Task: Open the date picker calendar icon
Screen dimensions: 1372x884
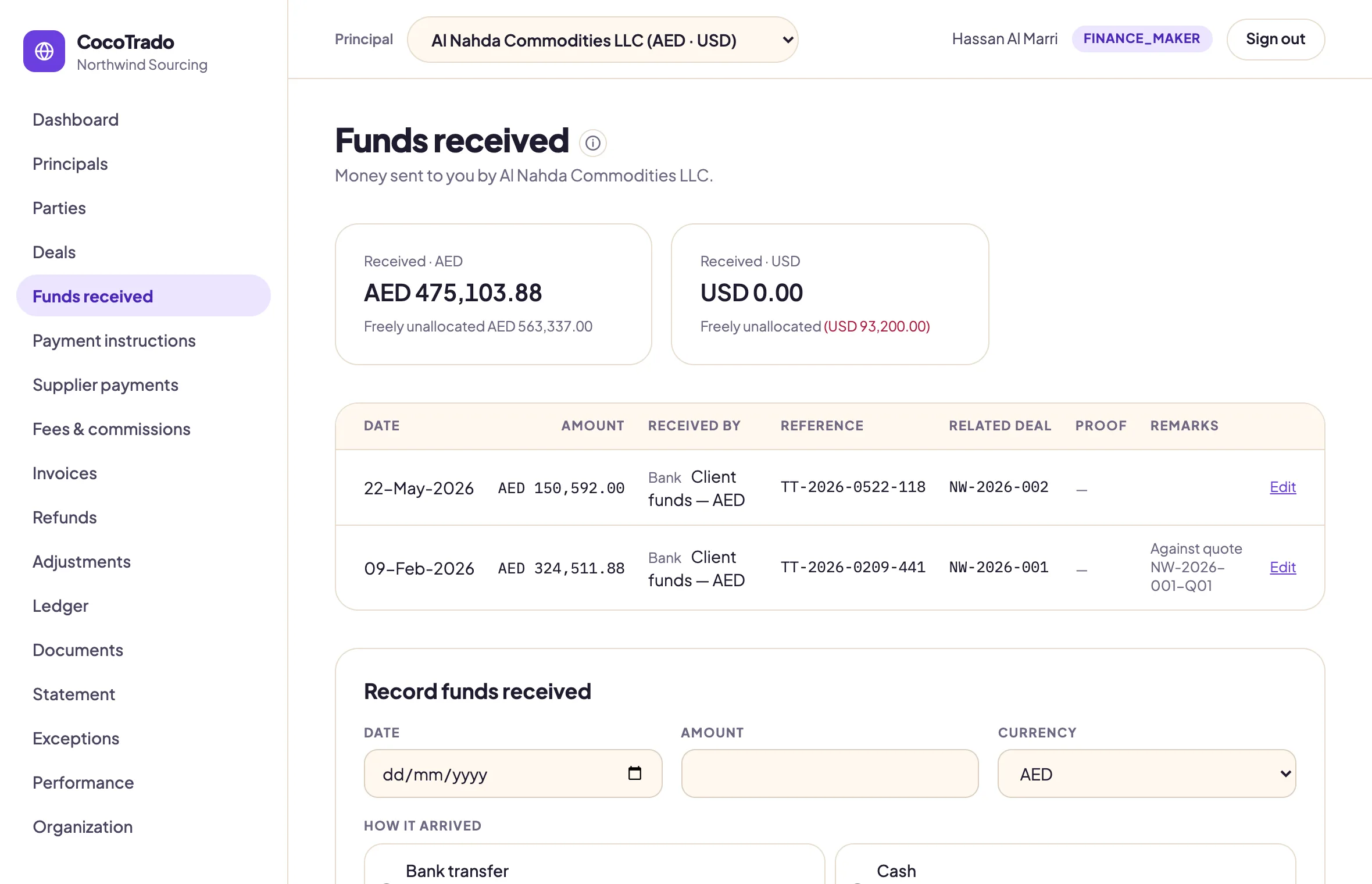Action: coord(634,773)
